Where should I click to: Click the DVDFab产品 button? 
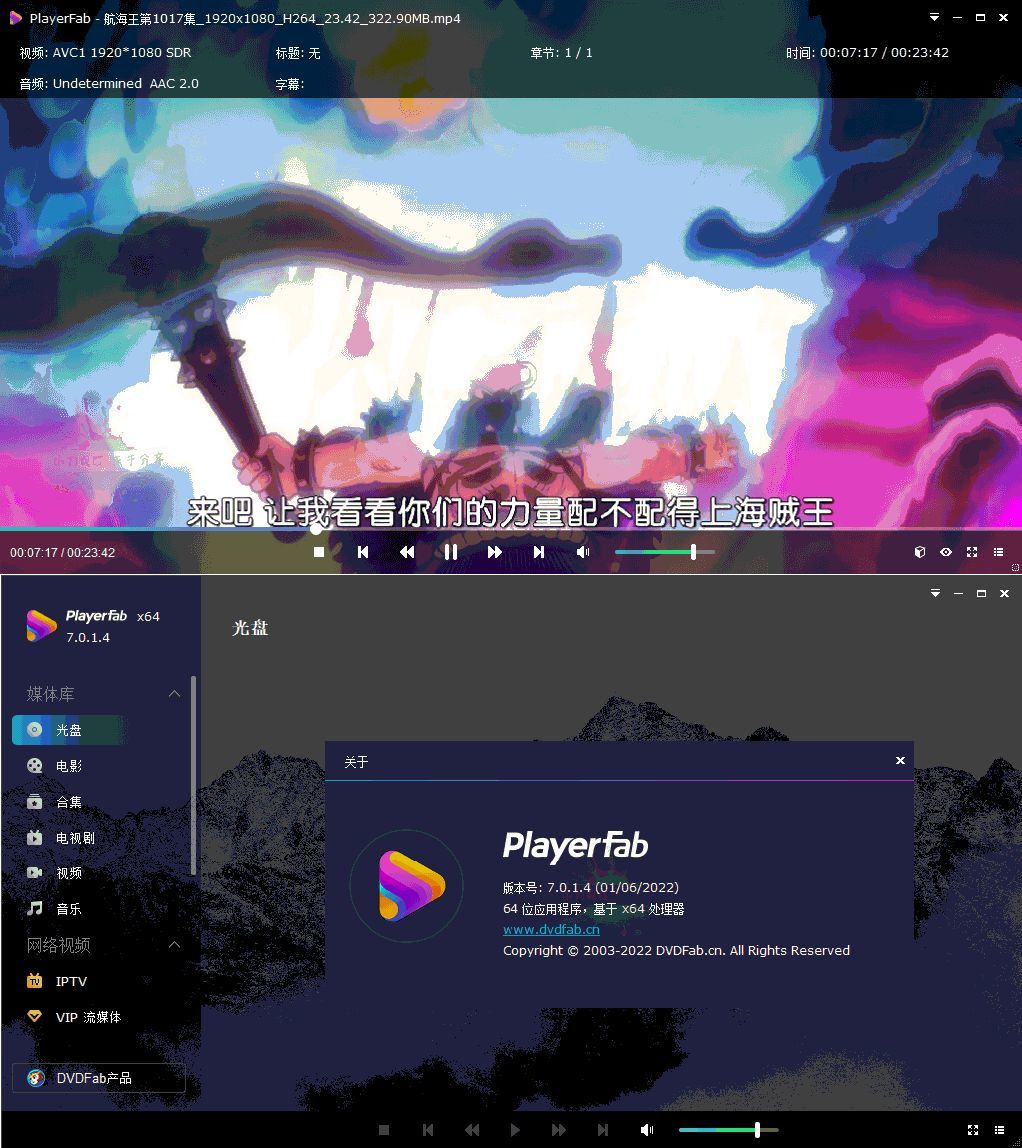point(97,1078)
